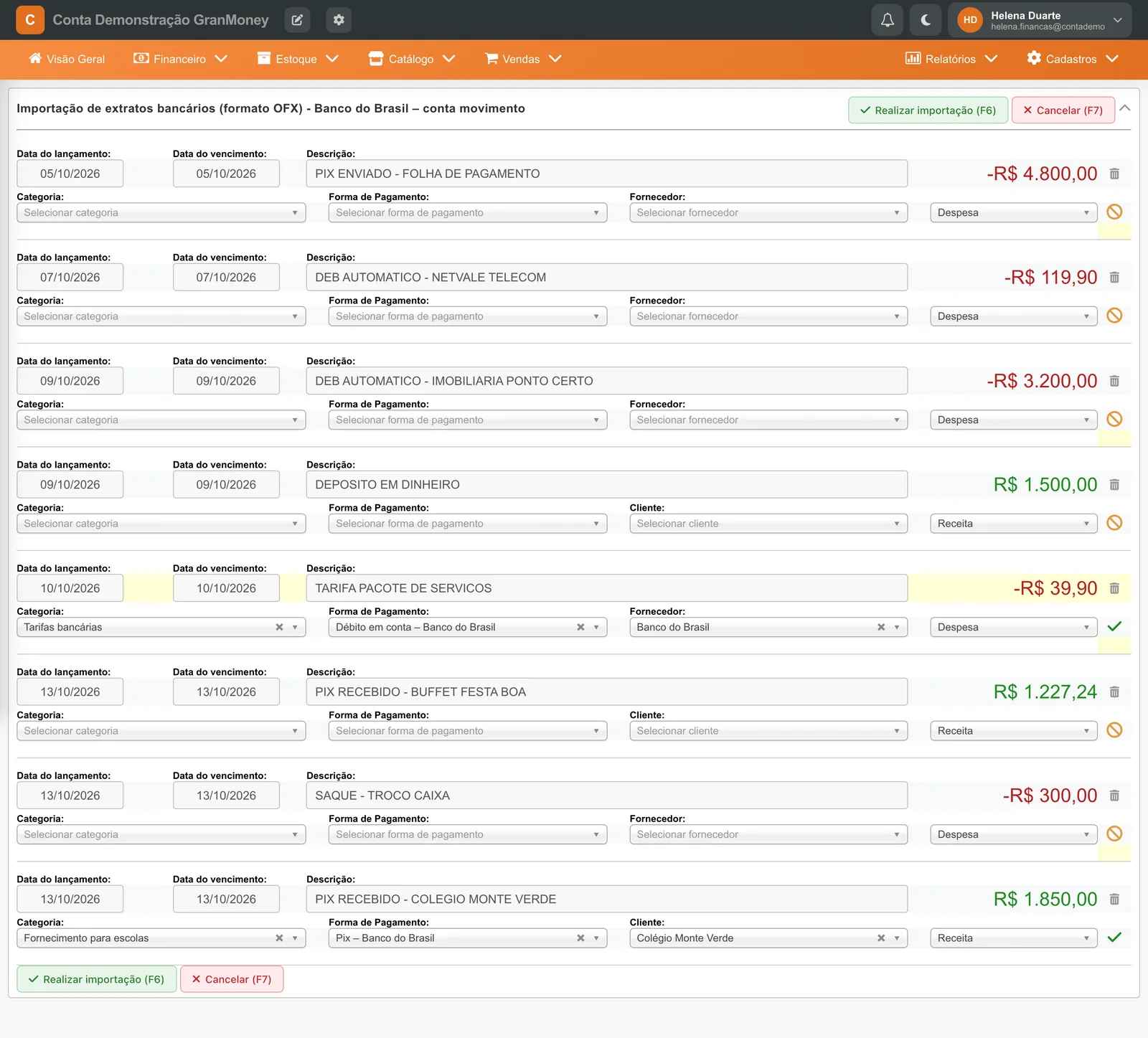Delete the TARIFA PACOTE DE SERVICOS entry

(1114, 588)
